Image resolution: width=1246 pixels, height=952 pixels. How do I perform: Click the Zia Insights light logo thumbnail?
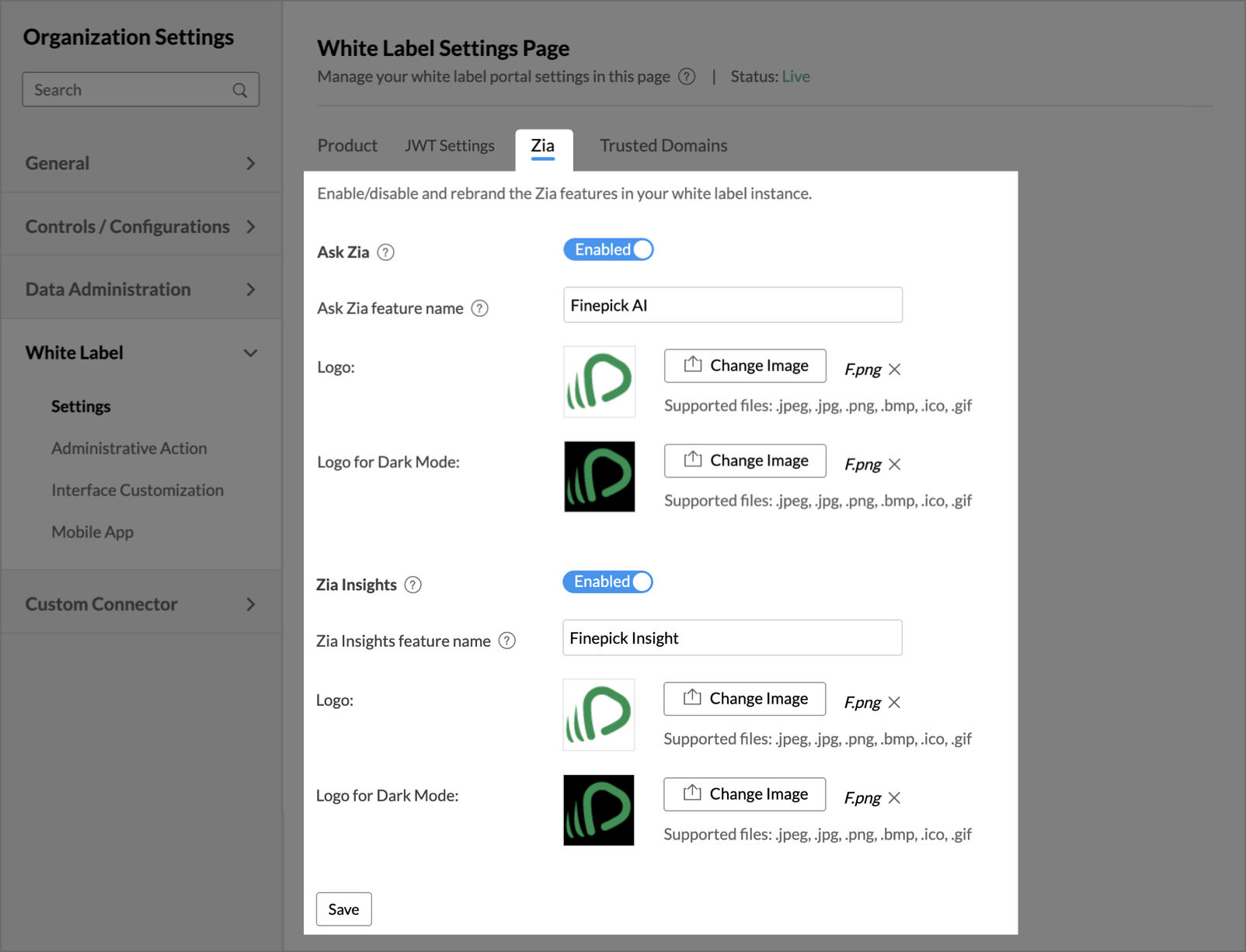(598, 715)
